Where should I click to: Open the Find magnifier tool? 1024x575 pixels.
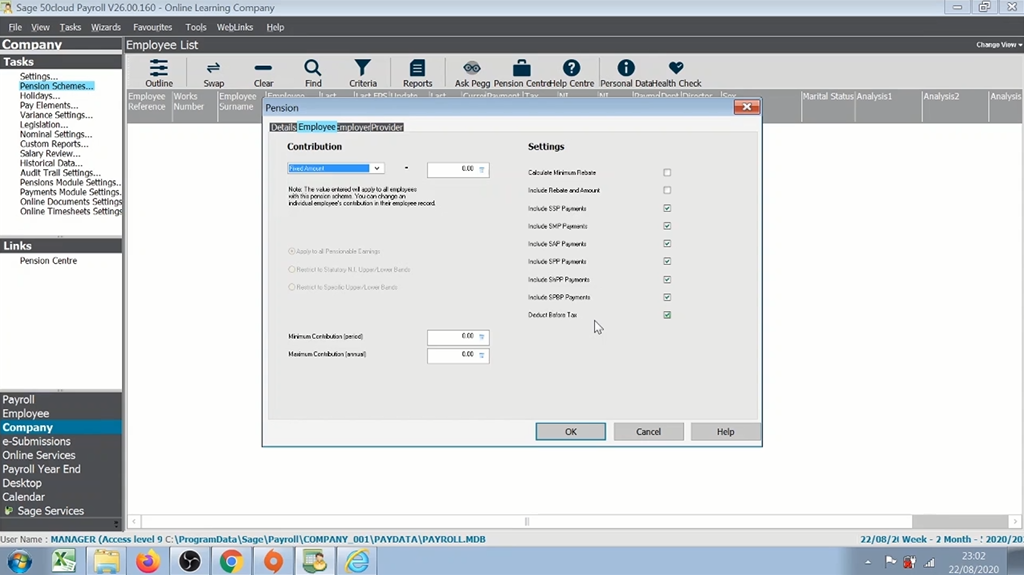(x=313, y=73)
